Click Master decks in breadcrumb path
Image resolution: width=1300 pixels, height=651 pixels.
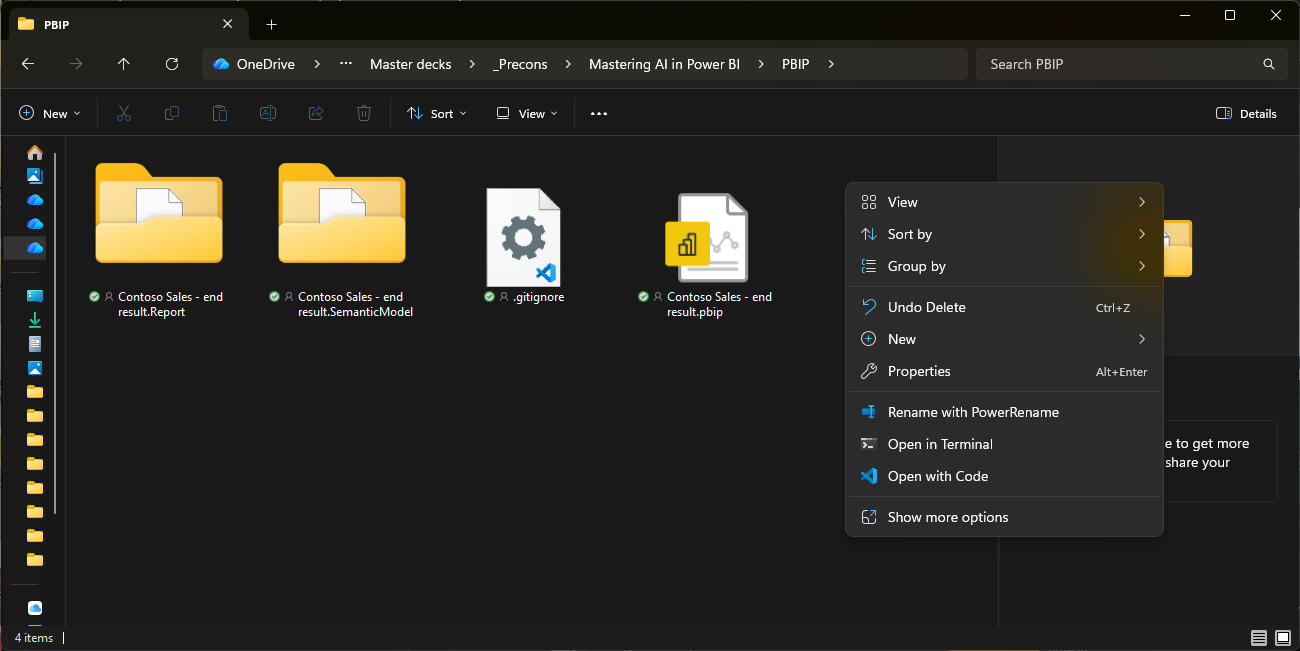point(410,64)
